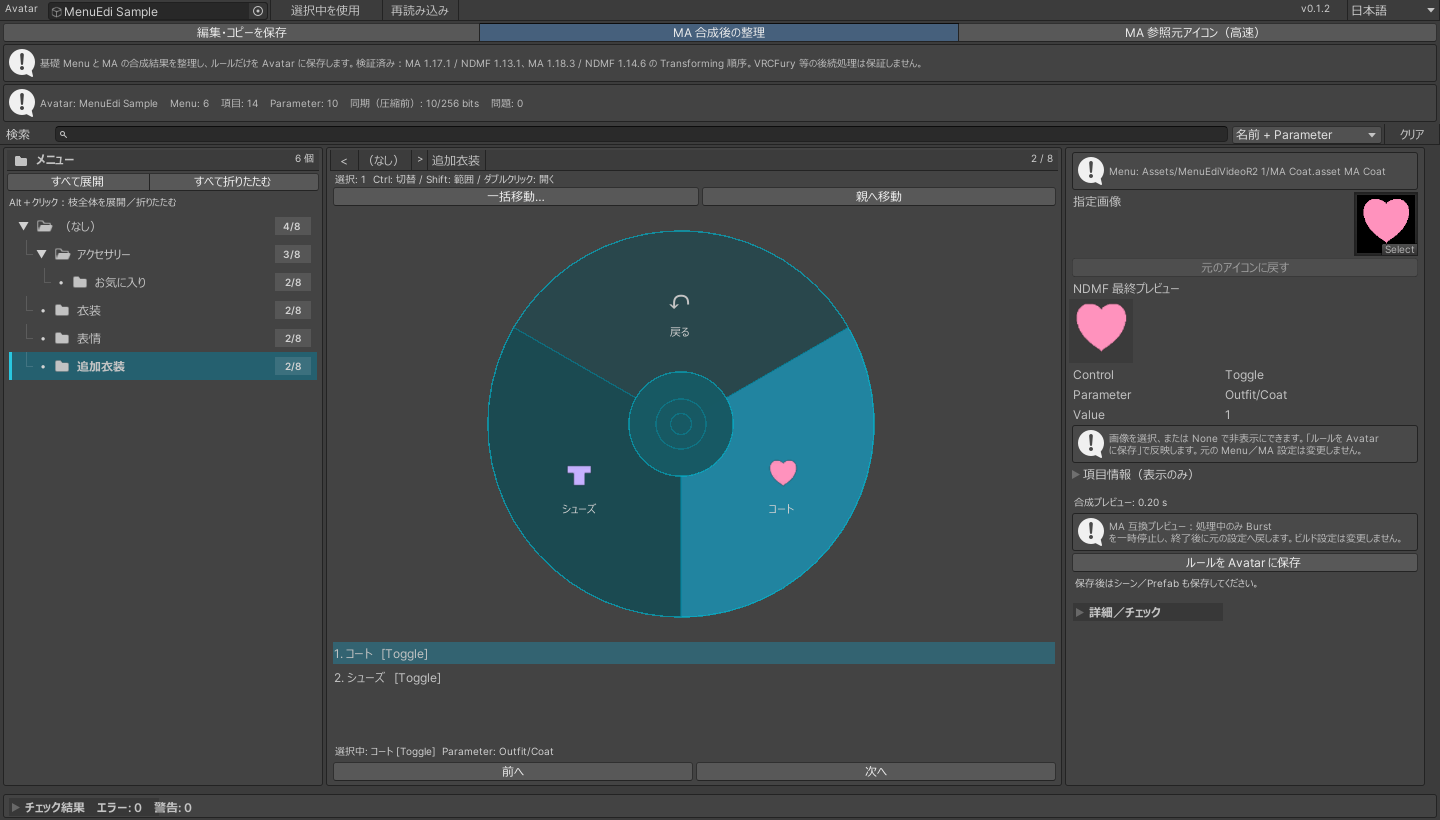Click the すべて折りたたむ button
The width and height of the screenshot is (1440, 820).
tap(233, 181)
